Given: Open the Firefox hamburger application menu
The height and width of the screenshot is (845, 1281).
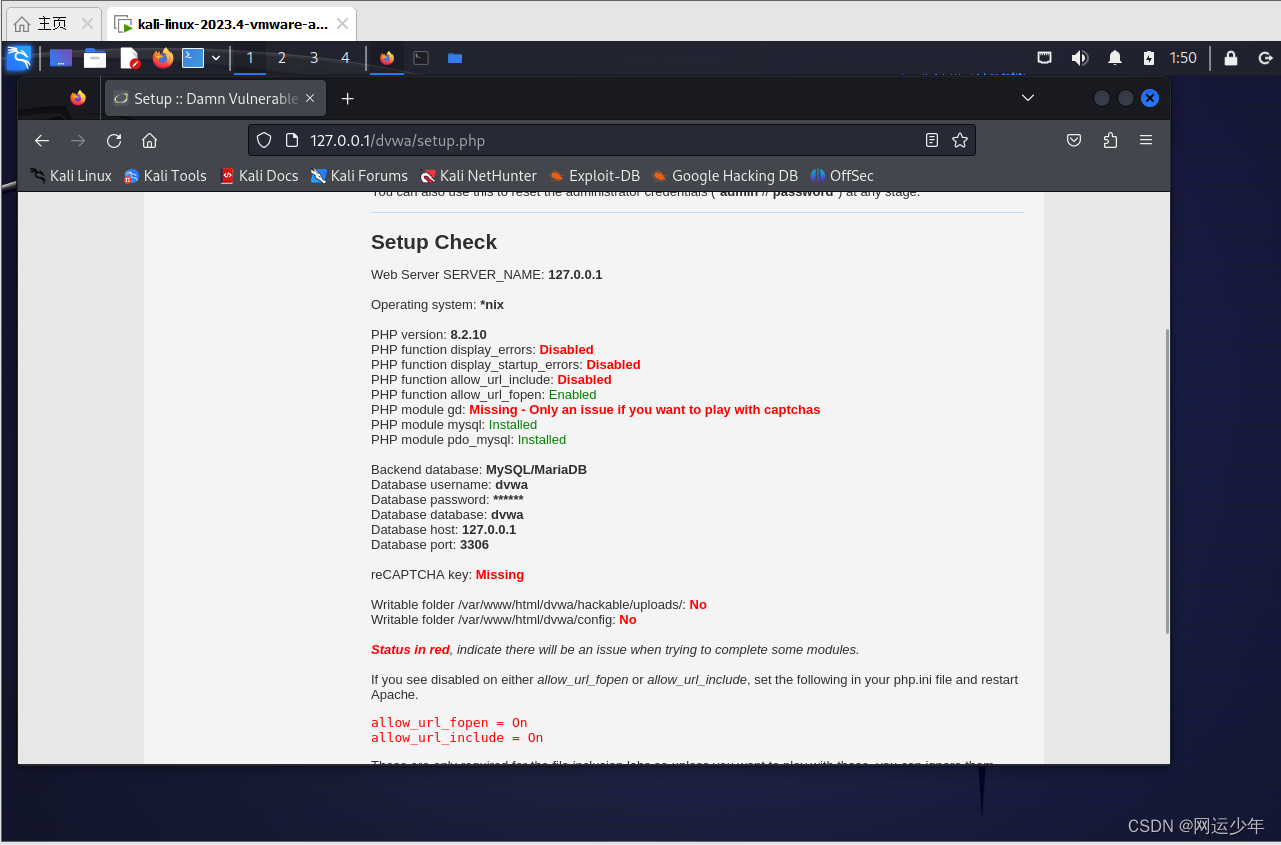Looking at the screenshot, I should coord(1146,140).
